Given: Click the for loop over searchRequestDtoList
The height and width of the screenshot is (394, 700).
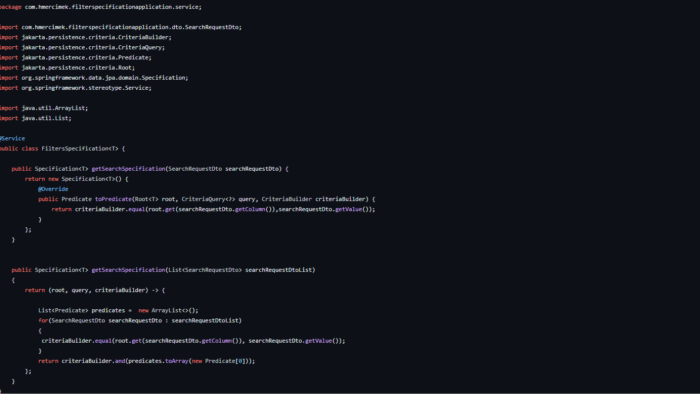Looking at the screenshot, I should (140, 320).
